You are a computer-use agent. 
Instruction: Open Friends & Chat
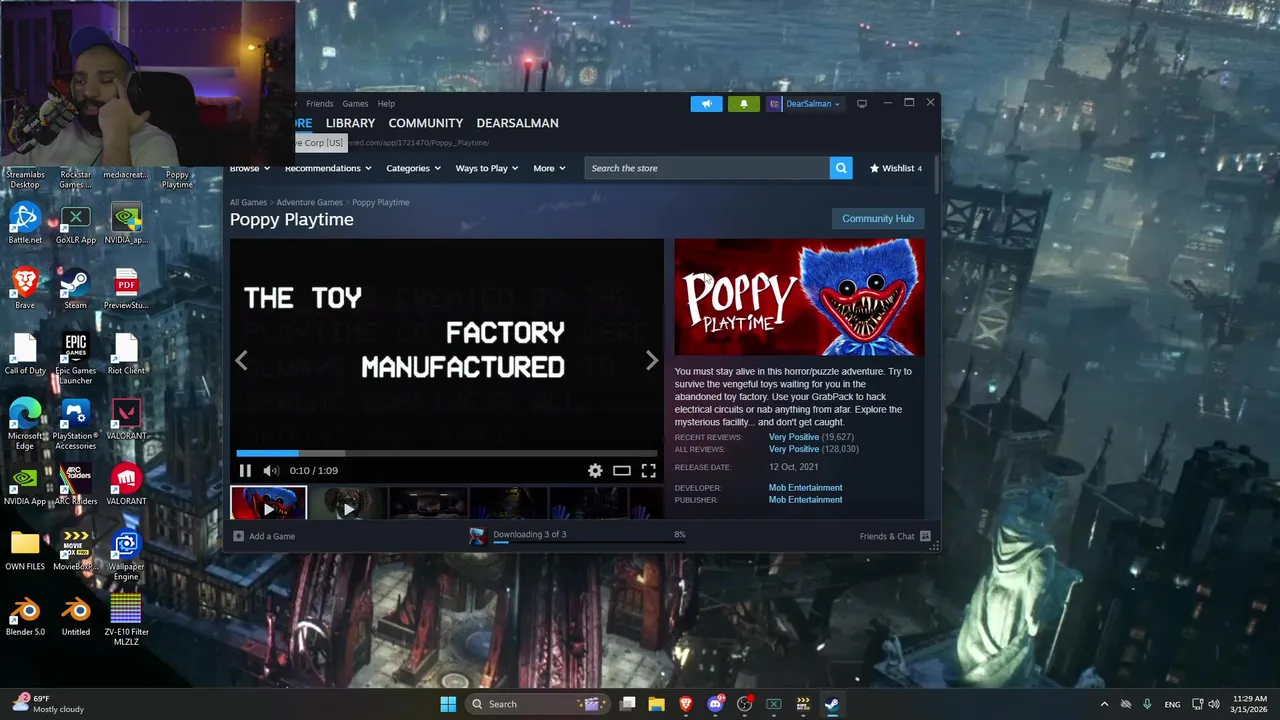coord(895,536)
